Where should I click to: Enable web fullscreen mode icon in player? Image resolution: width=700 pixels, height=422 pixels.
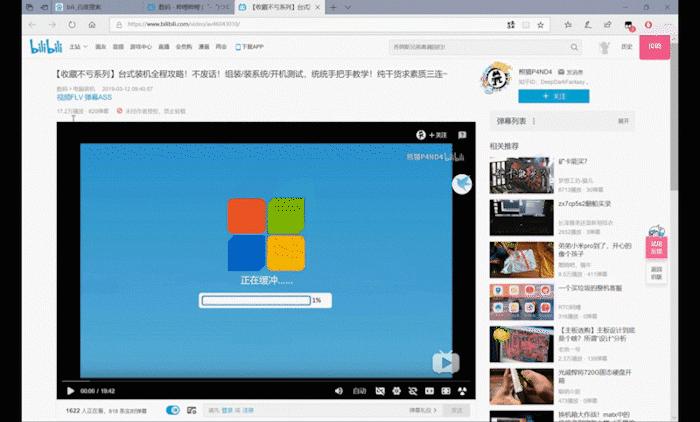446,391
